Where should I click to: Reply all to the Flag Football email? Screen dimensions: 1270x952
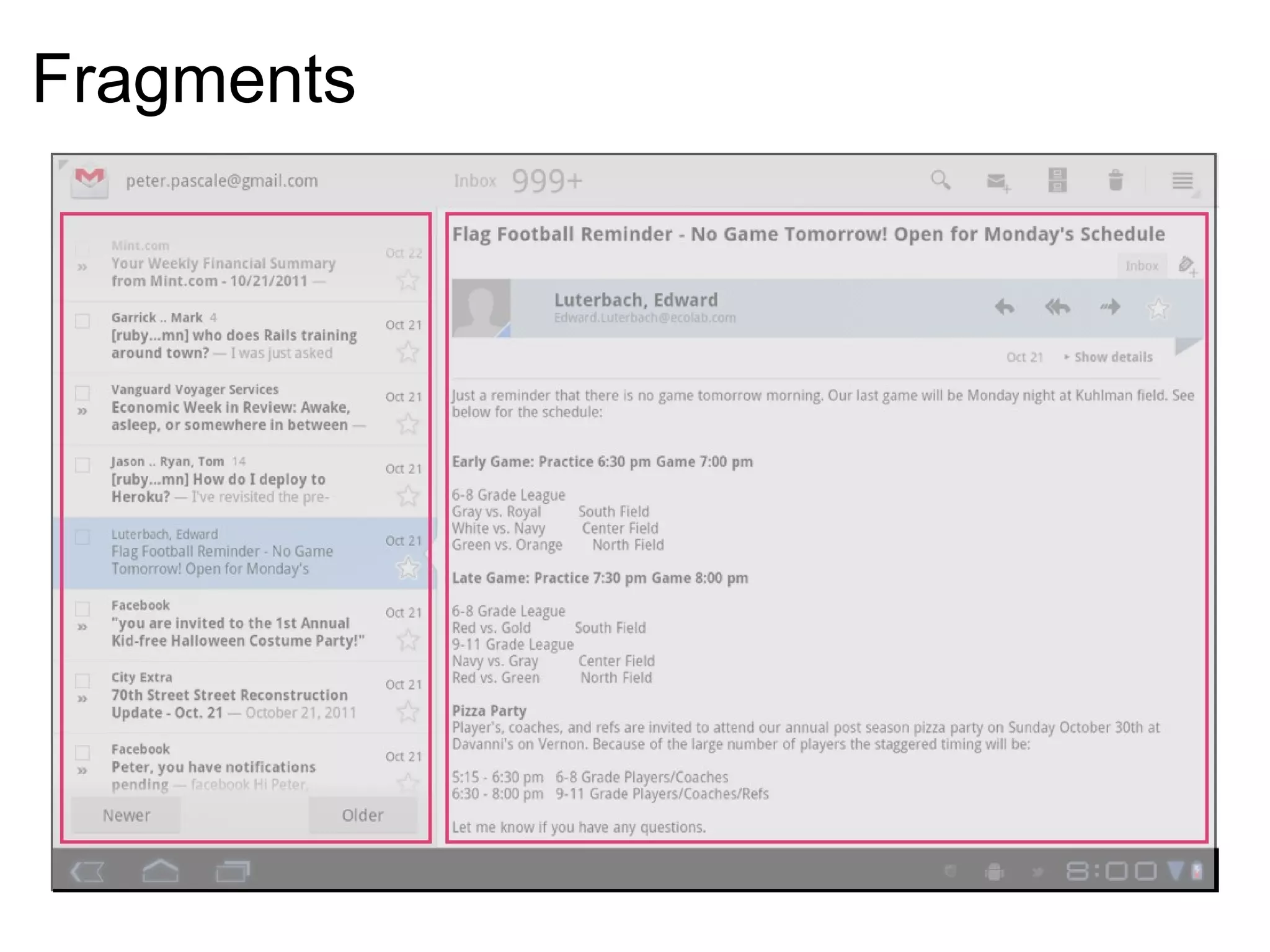[x=1057, y=307]
